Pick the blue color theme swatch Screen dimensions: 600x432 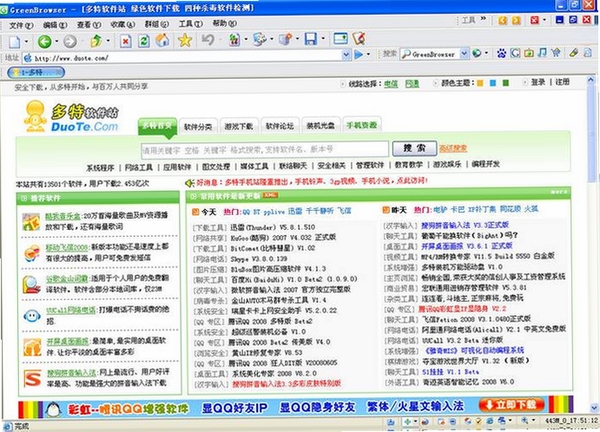point(492,83)
